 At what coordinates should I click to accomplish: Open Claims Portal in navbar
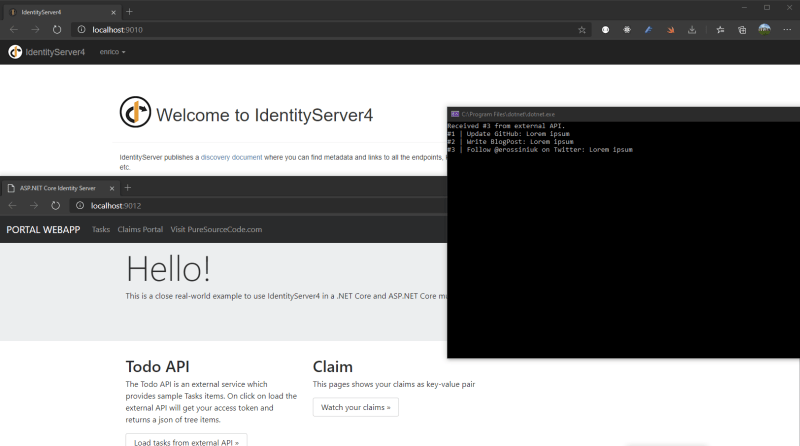(x=140, y=230)
